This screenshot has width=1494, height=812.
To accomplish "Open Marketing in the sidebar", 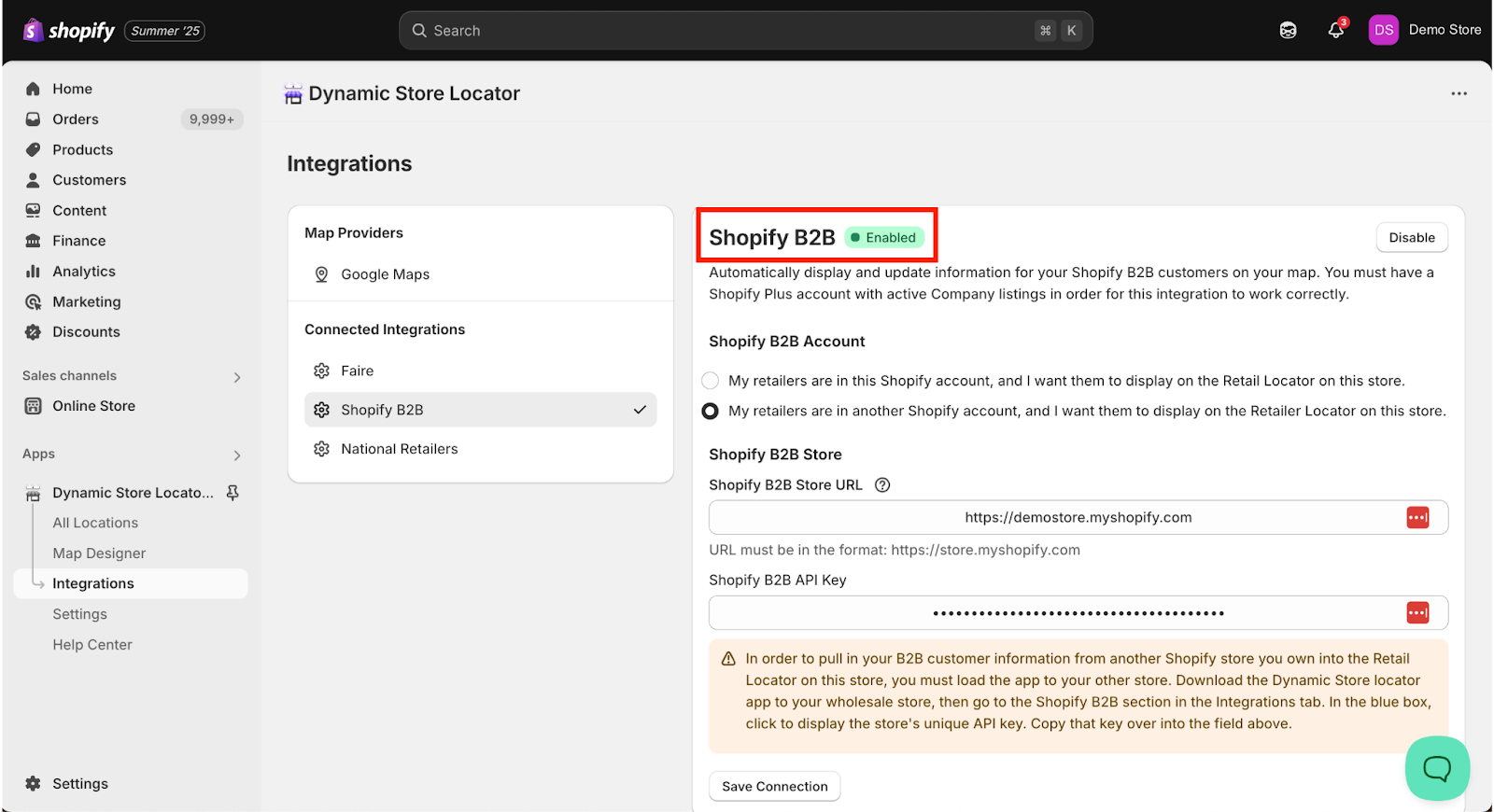I will 87,301.
